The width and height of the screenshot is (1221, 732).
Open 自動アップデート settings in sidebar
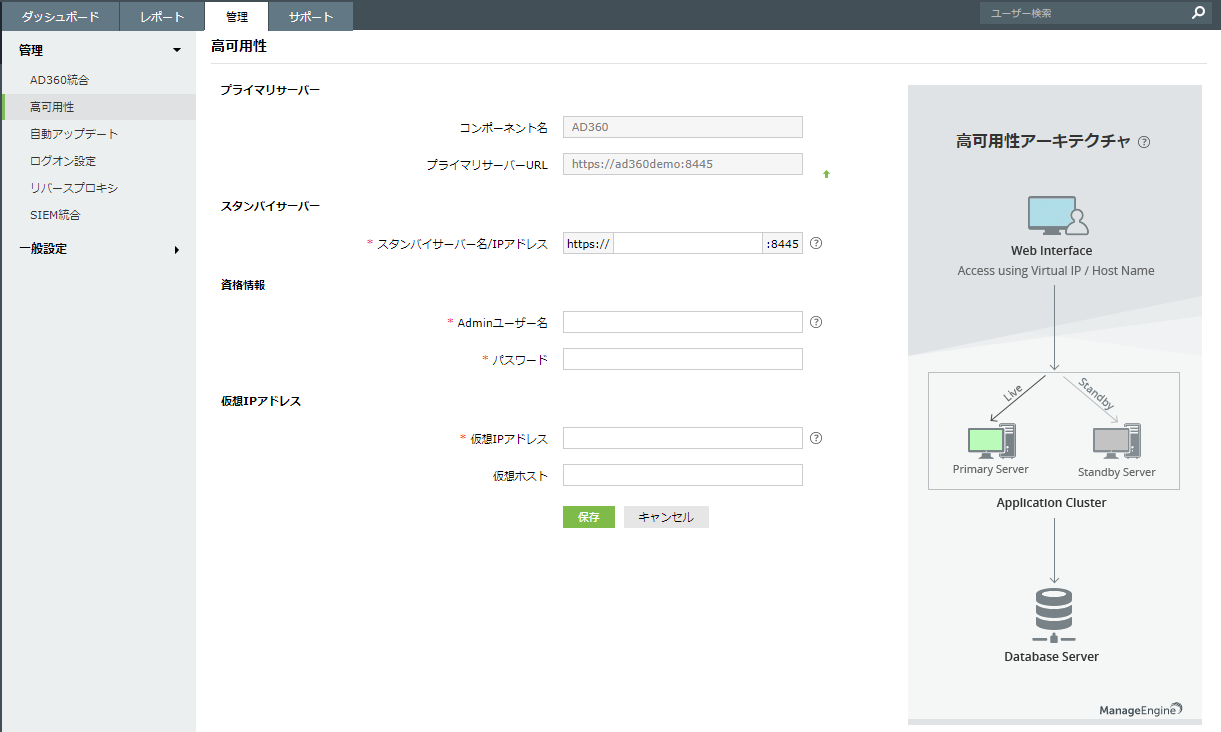coord(74,134)
